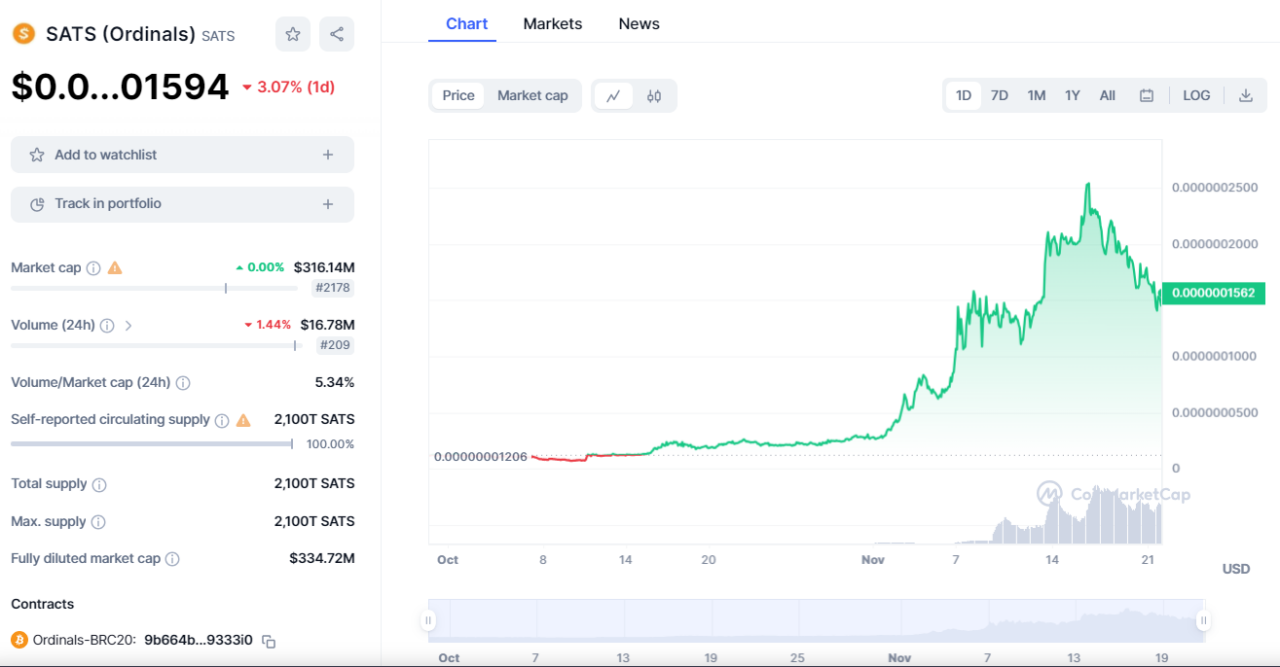
Task: Expand the Volume (24h) details chevron
Action: tap(127, 325)
